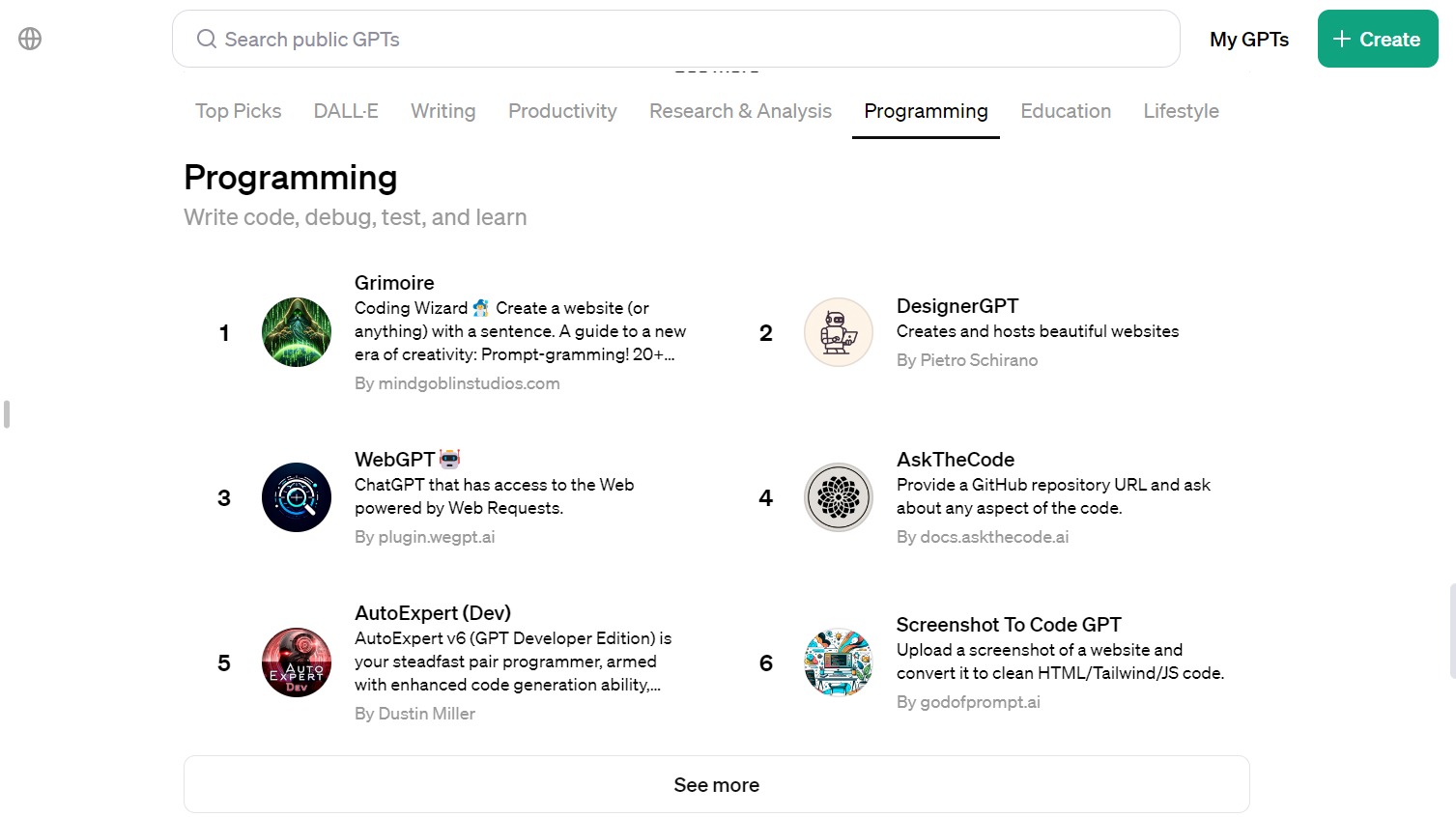Open the Grimoire hooded wizard avatar
This screenshot has width=1456, height=817.
pyautogui.click(x=297, y=332)
